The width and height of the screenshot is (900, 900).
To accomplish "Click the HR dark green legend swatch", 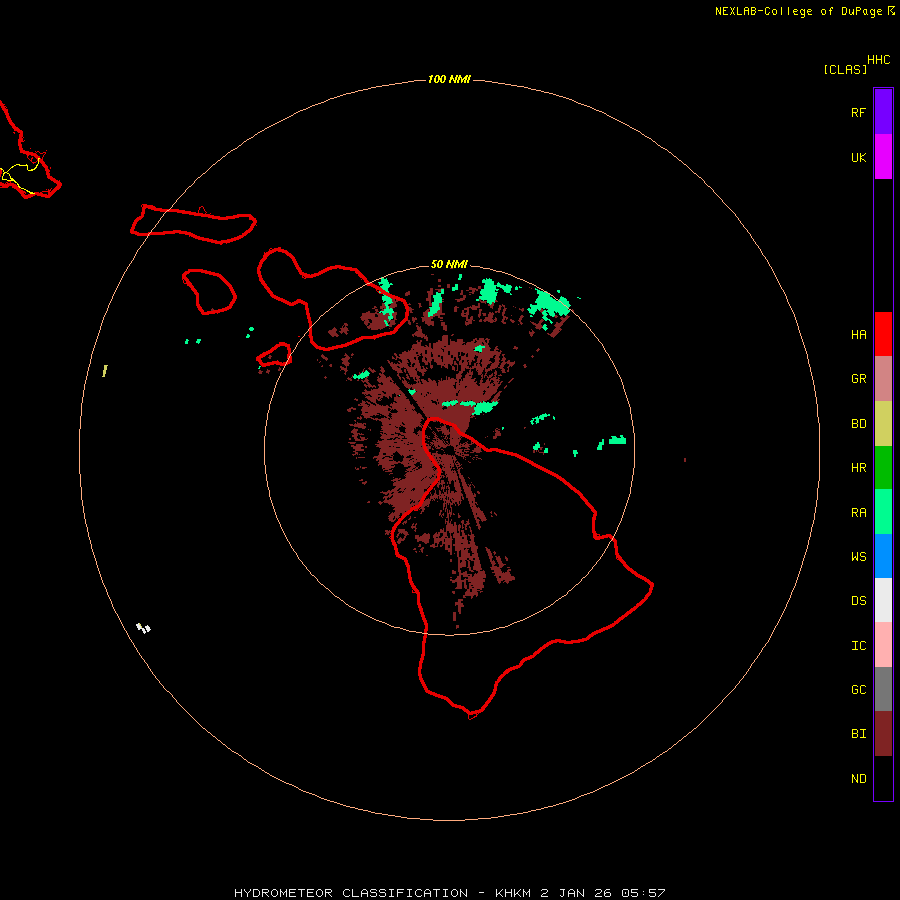I will tap(883, 468).
